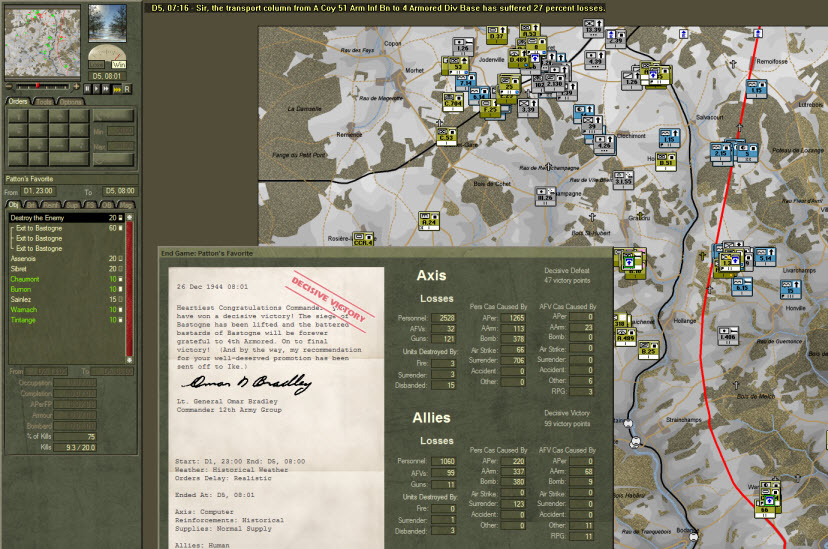
Task: Select the 2.15 unit counter on the map
Action: 720,151
